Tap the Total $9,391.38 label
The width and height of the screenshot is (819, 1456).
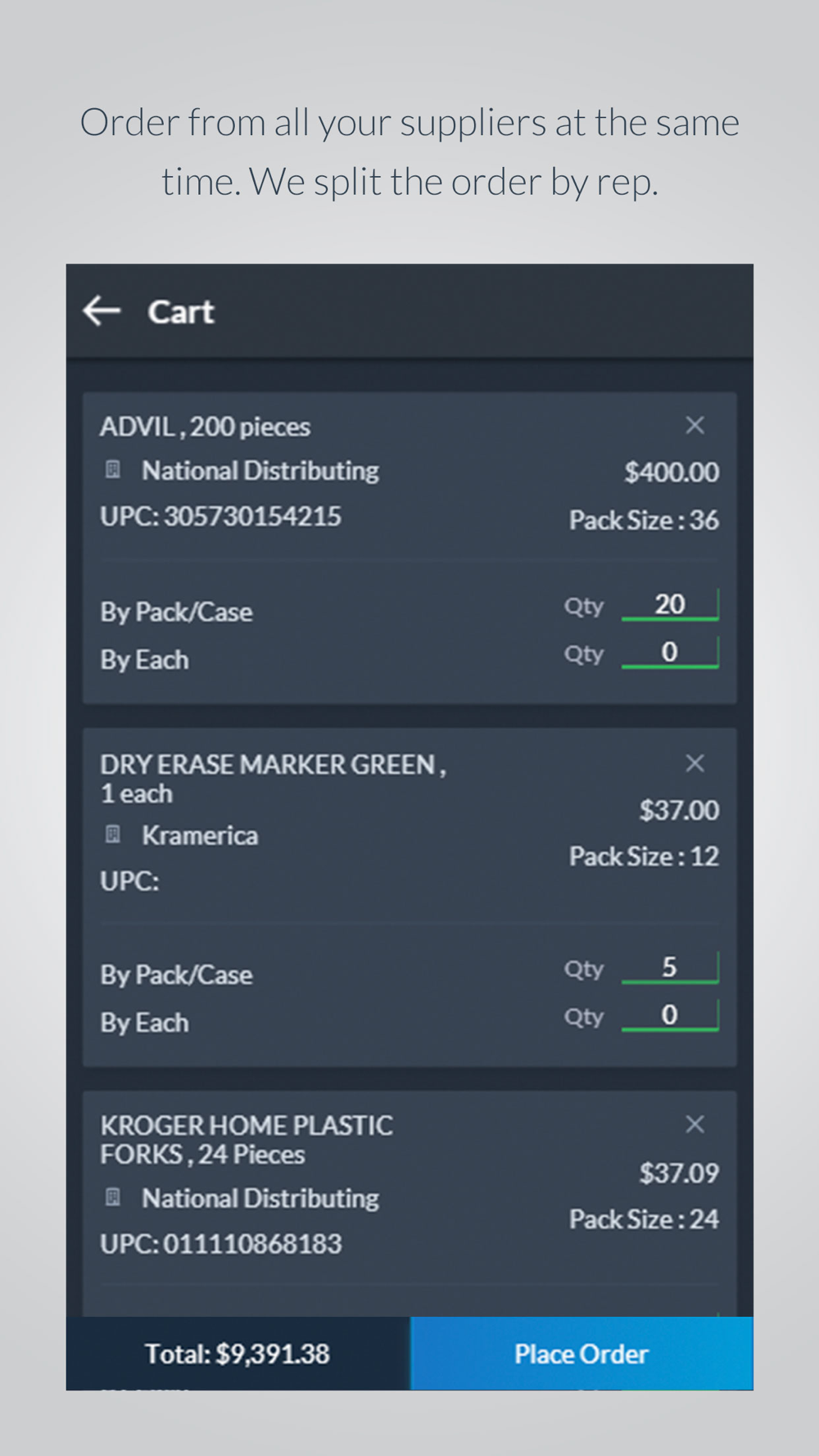(x=238, y=1354)
